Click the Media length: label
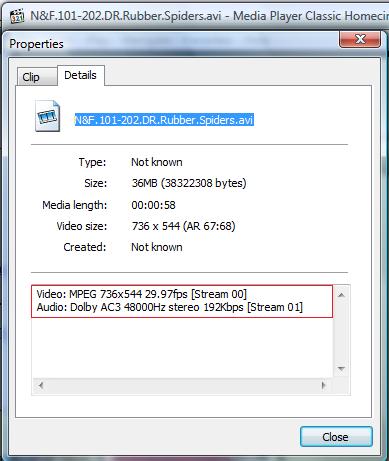Image resolution: width=389 pixels, height=461 pixels. click(75, 205)
